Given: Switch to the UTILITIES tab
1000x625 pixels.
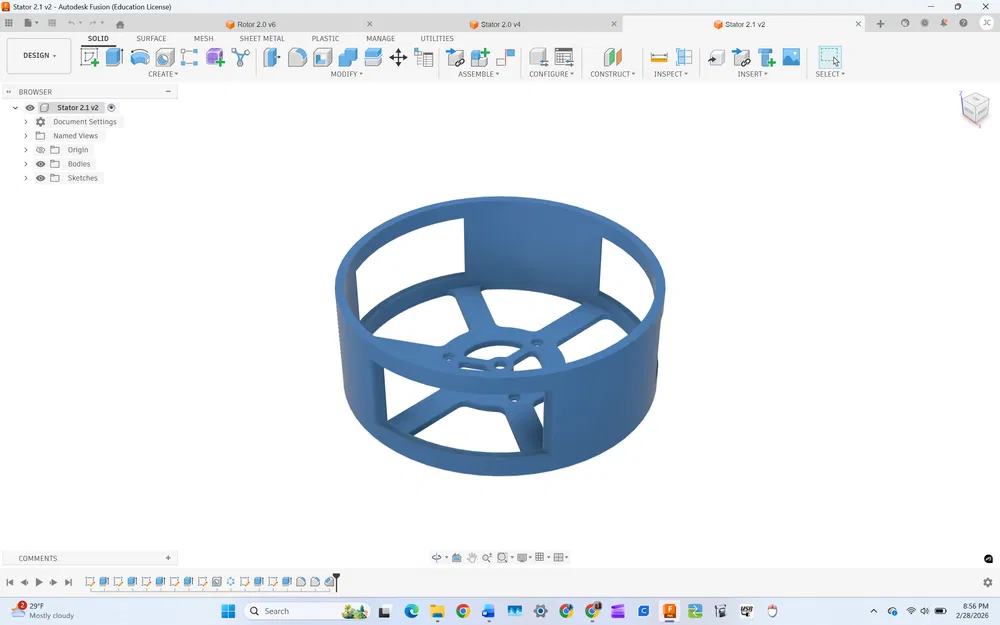Looking at the screenshot, I should click(x=437, y=38).
